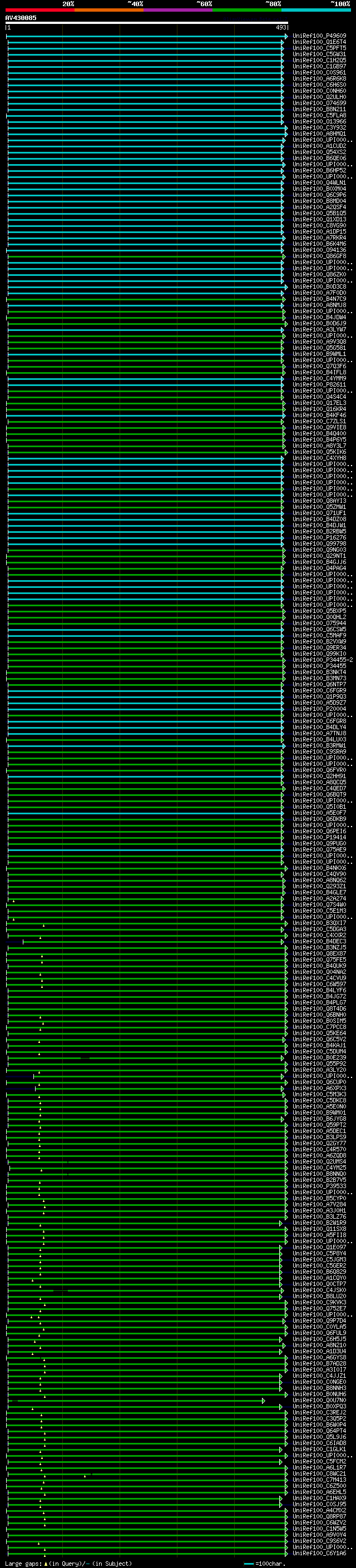Click the arrowhead ending the UniRef100_P49609 alignment
This screenshot has width=356, height=1568.
(x=285, y=37)
